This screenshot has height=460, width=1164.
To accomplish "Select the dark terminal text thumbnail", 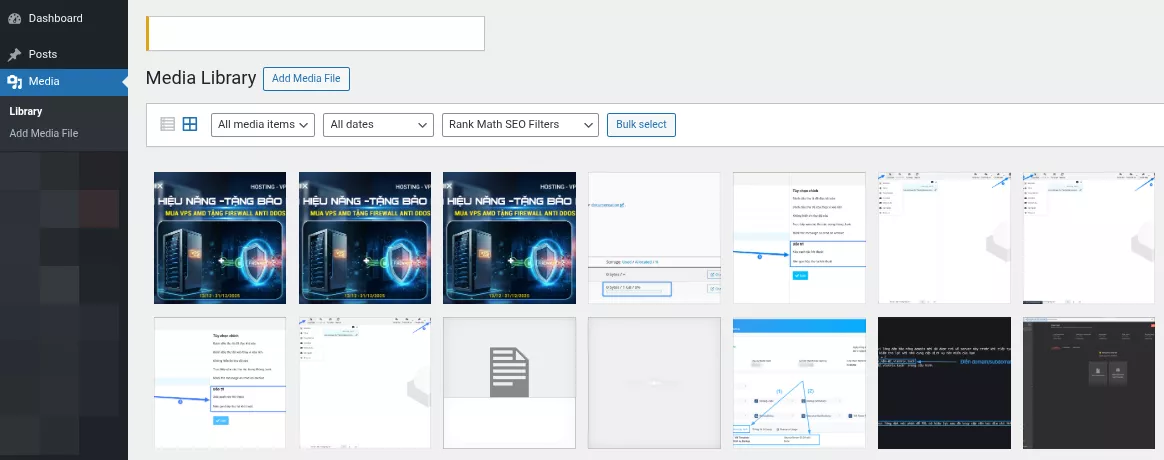I will [944, 383].
